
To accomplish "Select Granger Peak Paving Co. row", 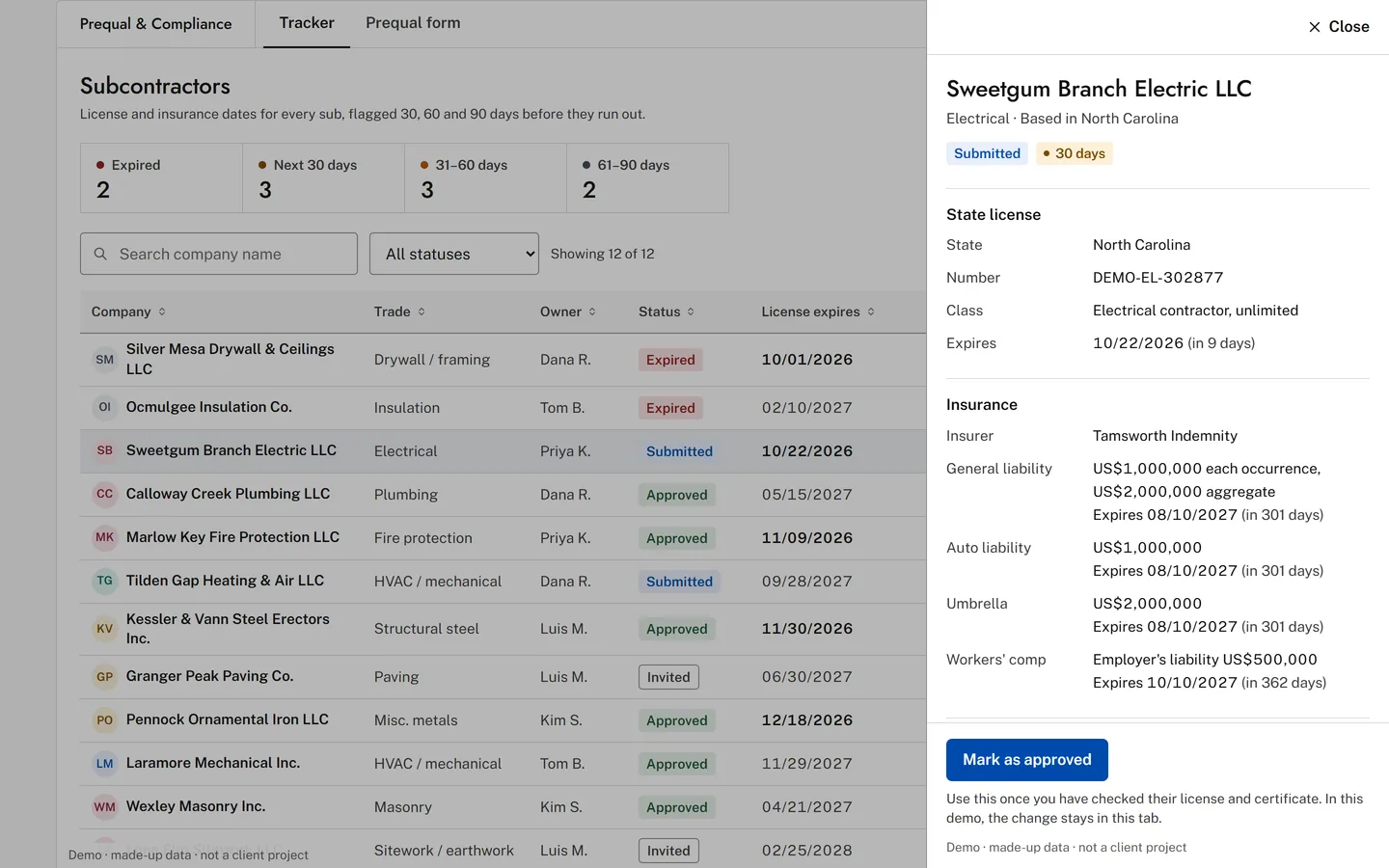I will click(x=503, y=677).
